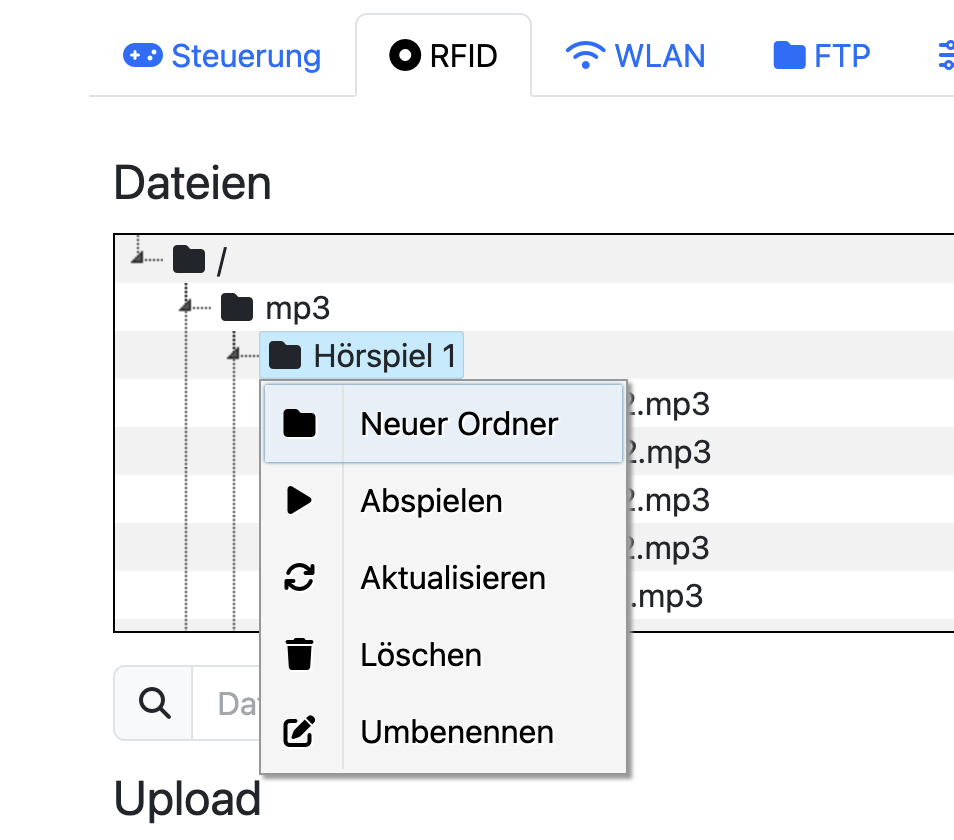Click the pencil edit icon for Umbenennen
This screenshot has height=840, width=954.
click(299, 732)
